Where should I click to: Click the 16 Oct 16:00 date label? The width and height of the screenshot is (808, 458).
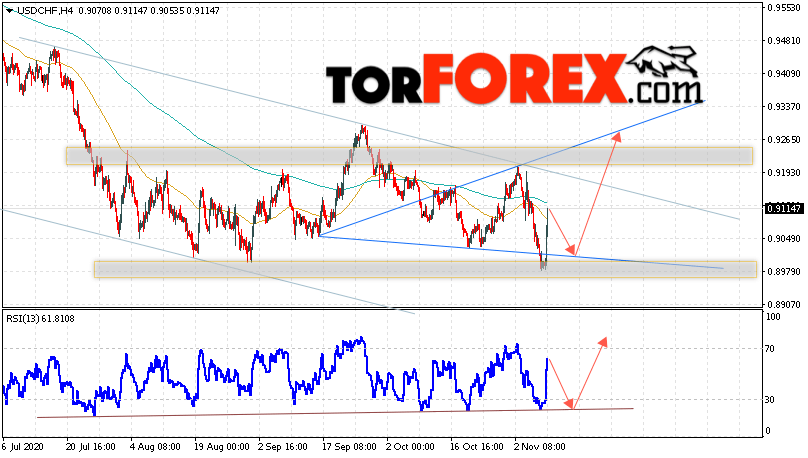[x=476, y=447]
